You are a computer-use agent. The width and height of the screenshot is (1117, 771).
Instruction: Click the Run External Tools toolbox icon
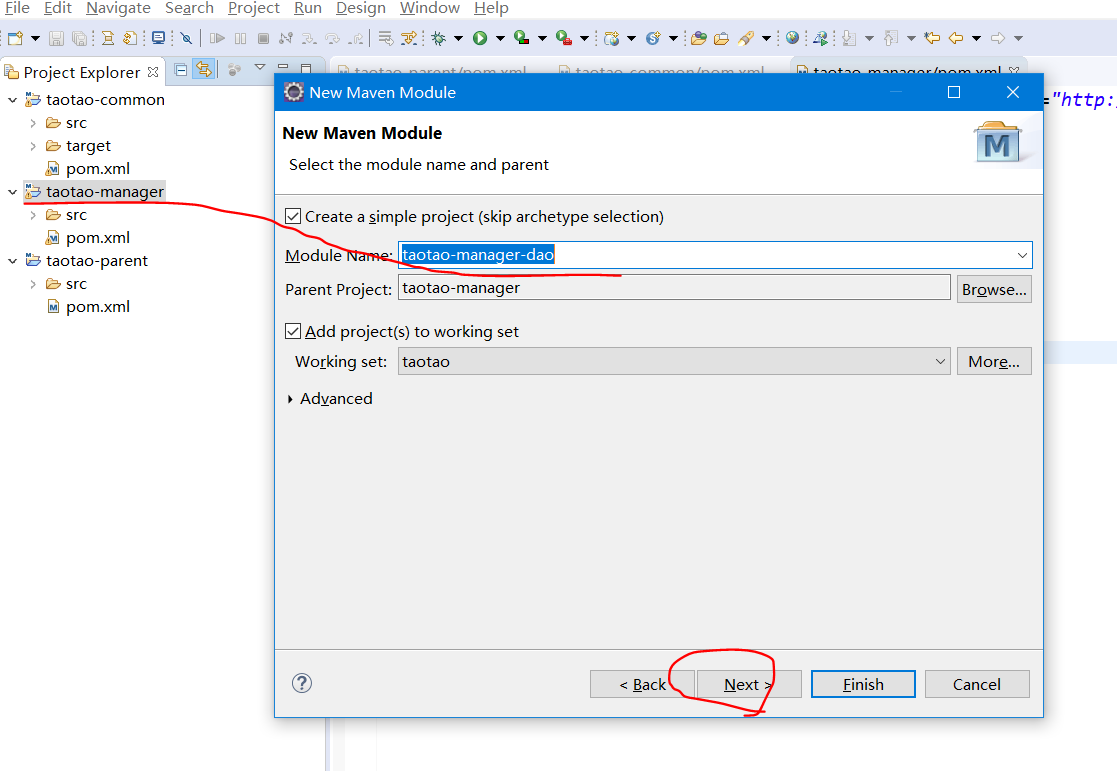[x=564, y=38]
